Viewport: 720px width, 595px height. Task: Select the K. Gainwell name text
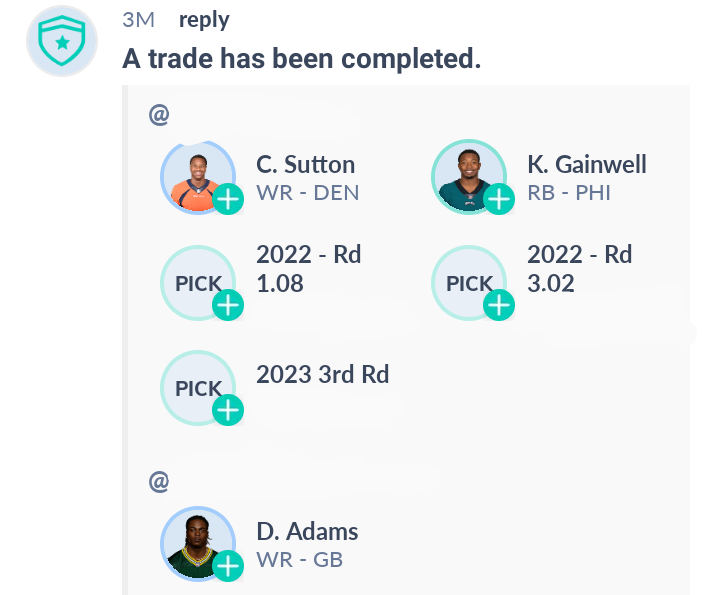(587, 164)
